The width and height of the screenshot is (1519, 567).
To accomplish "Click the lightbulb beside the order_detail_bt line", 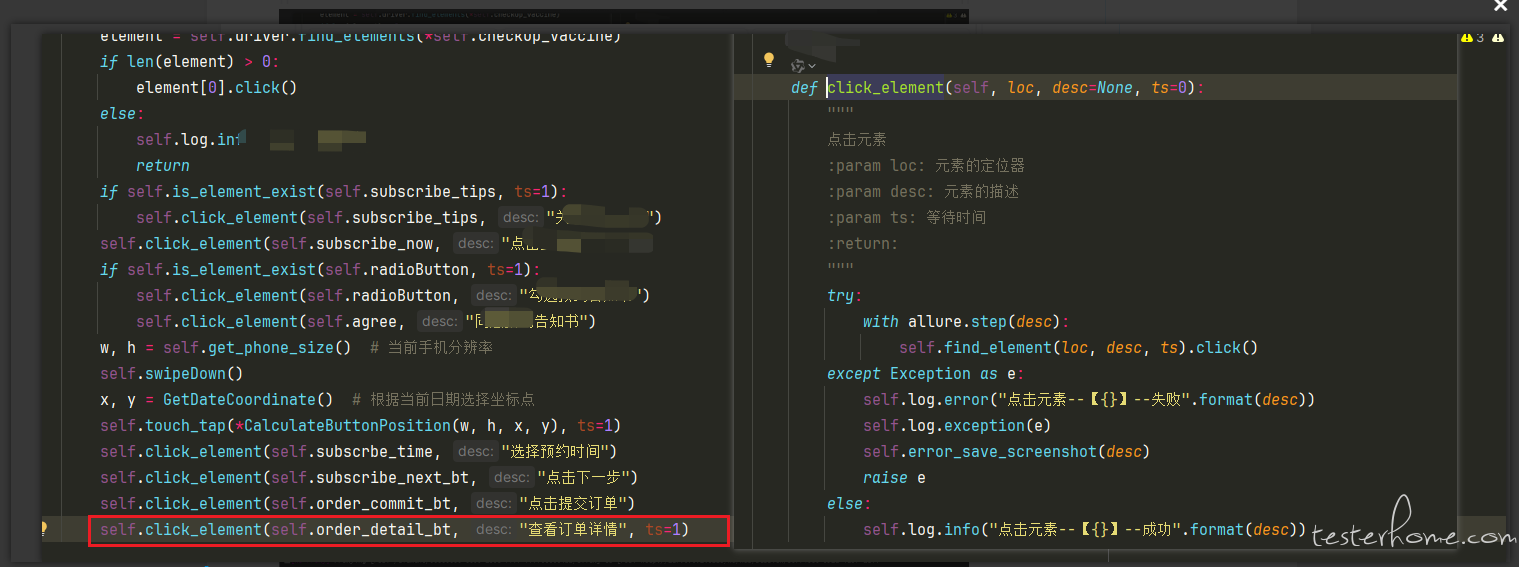I will click(43, 529).
